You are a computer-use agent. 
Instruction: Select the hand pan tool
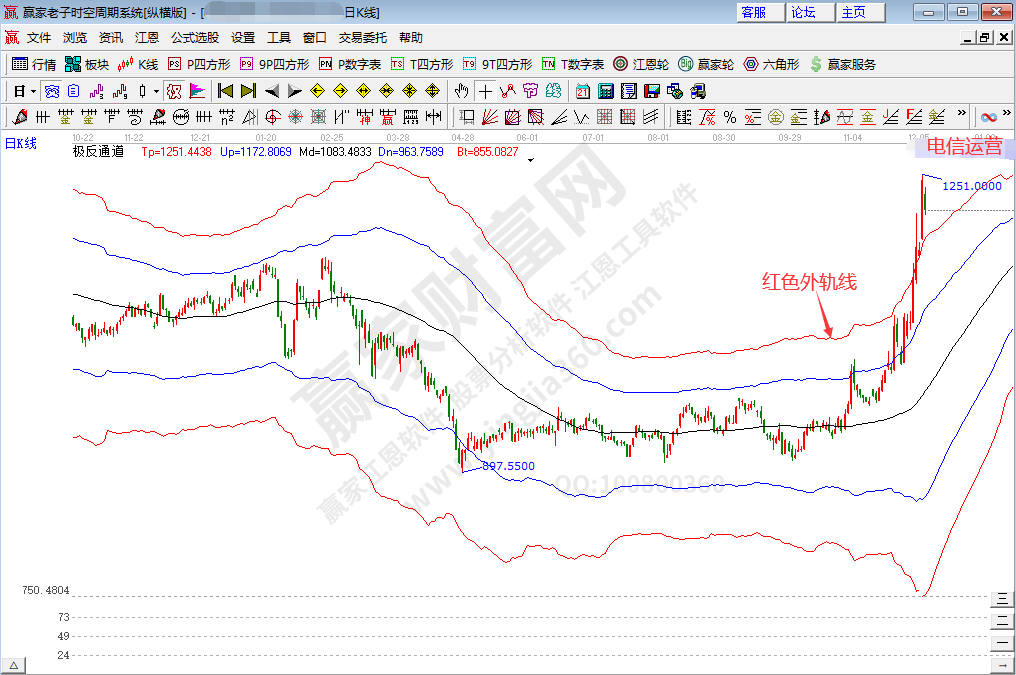click(x=462, y=91)
